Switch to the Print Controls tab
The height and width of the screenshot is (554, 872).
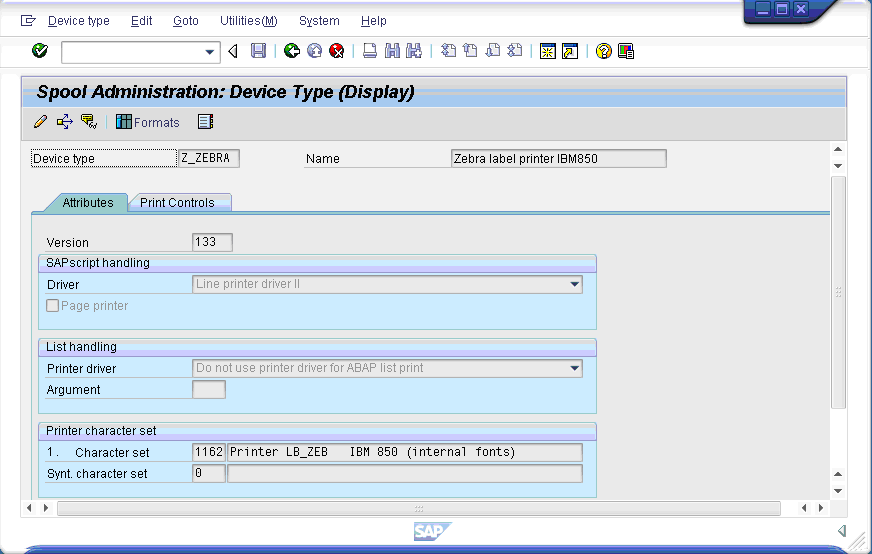[x=177, y=203]
